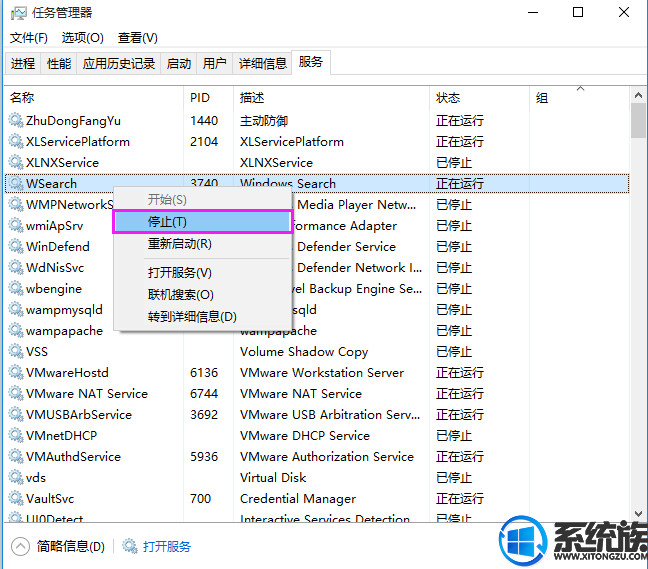The width and height of the screenshot is (648, 569).
Task: Choose 联机搜索(O) in the context menu
Action: [202, 295]
